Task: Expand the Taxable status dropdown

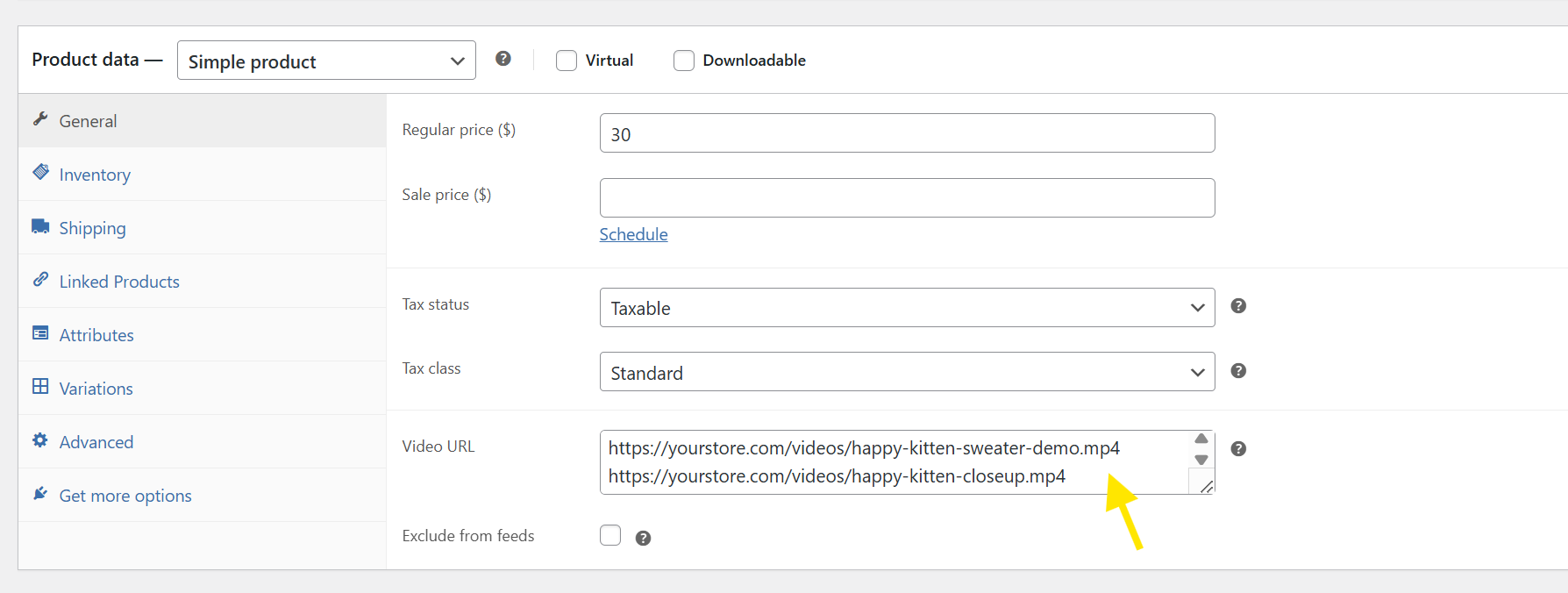Action: click(x=907, y=308)
